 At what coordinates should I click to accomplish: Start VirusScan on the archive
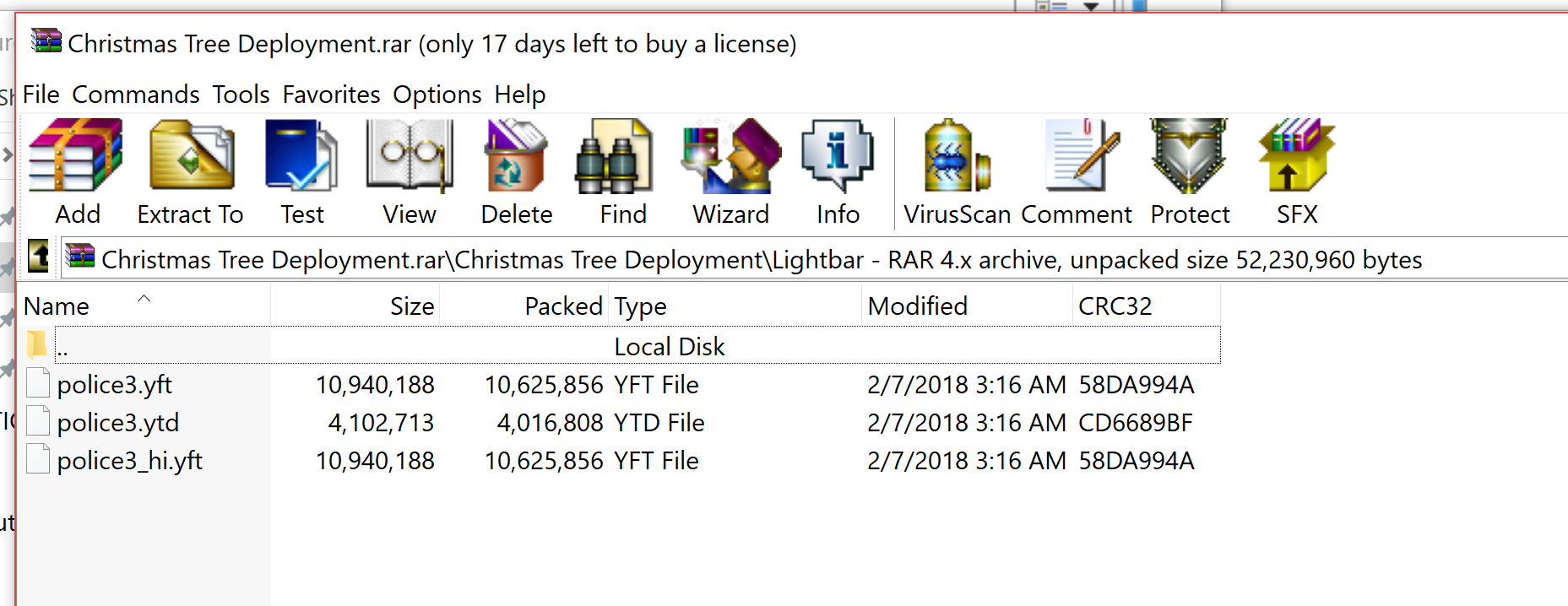pos(957,172)
